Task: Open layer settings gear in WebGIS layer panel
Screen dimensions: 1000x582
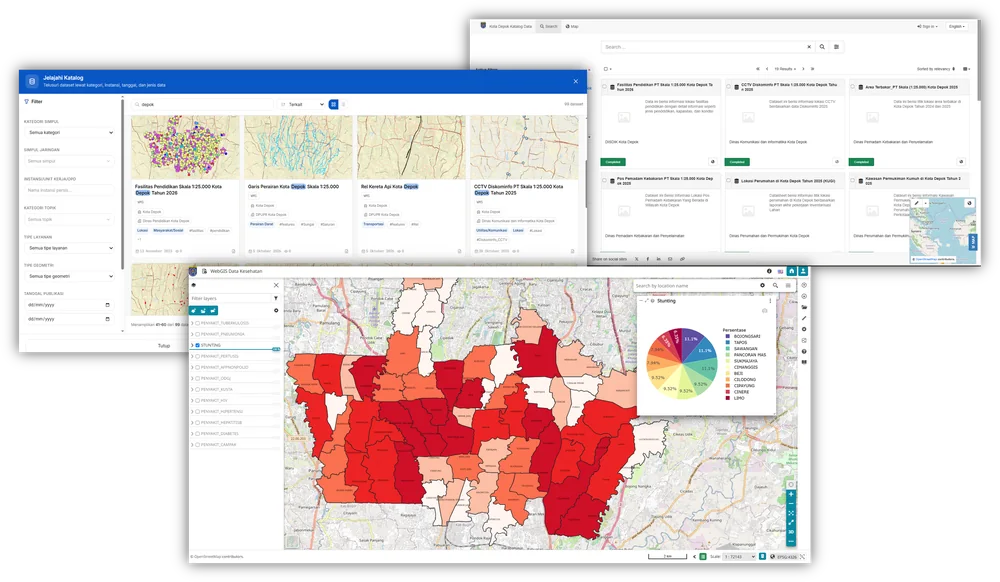Action: coord(276,310)
